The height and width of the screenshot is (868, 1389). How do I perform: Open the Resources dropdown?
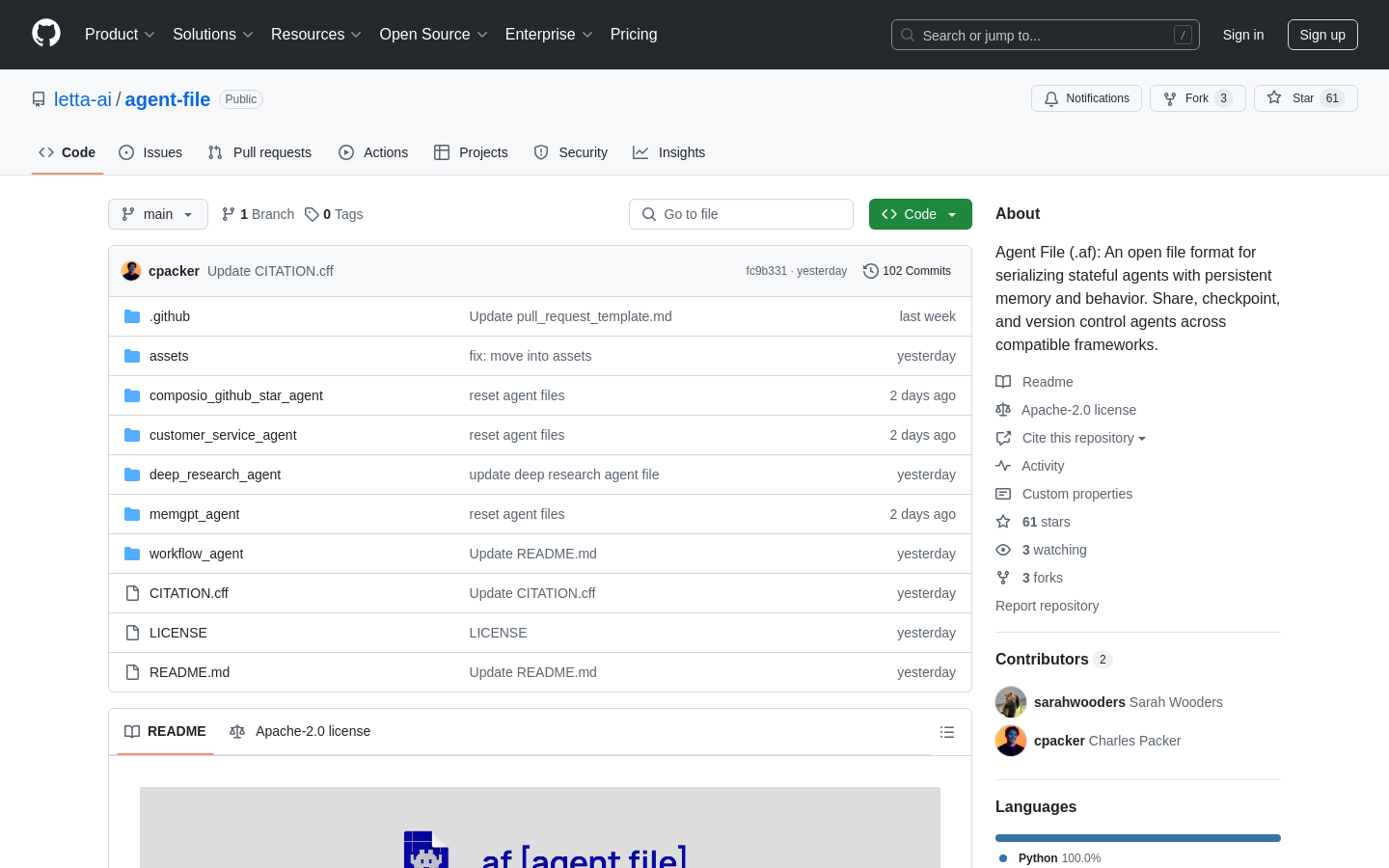[x=316, y=35]
